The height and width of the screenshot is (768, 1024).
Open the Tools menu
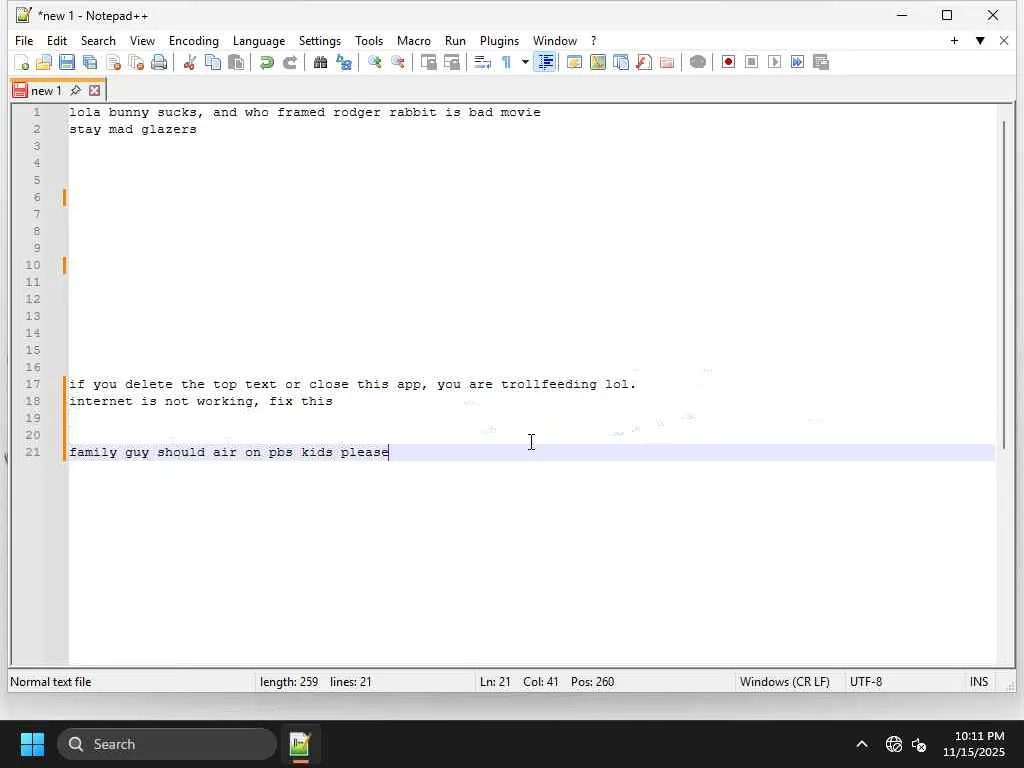click(x=369, y=40)
